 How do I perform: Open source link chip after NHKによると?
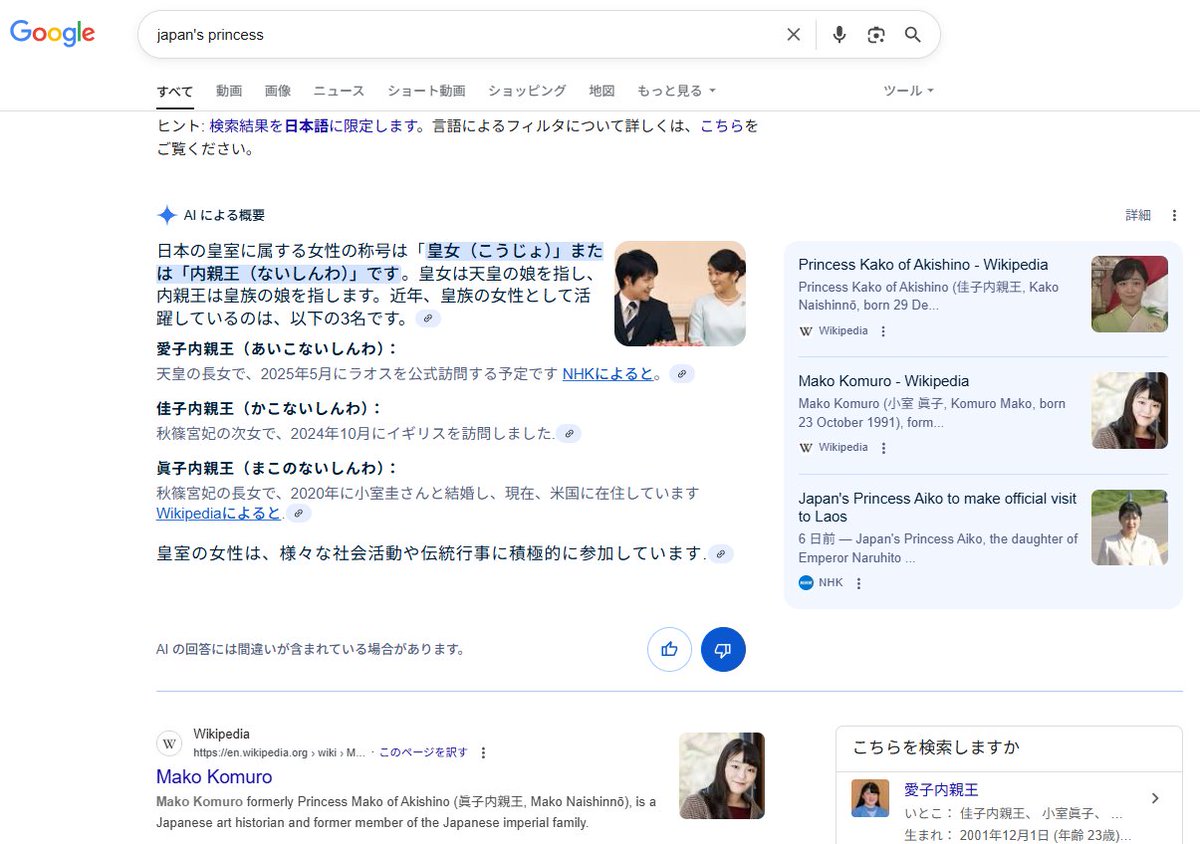[681, 374]
